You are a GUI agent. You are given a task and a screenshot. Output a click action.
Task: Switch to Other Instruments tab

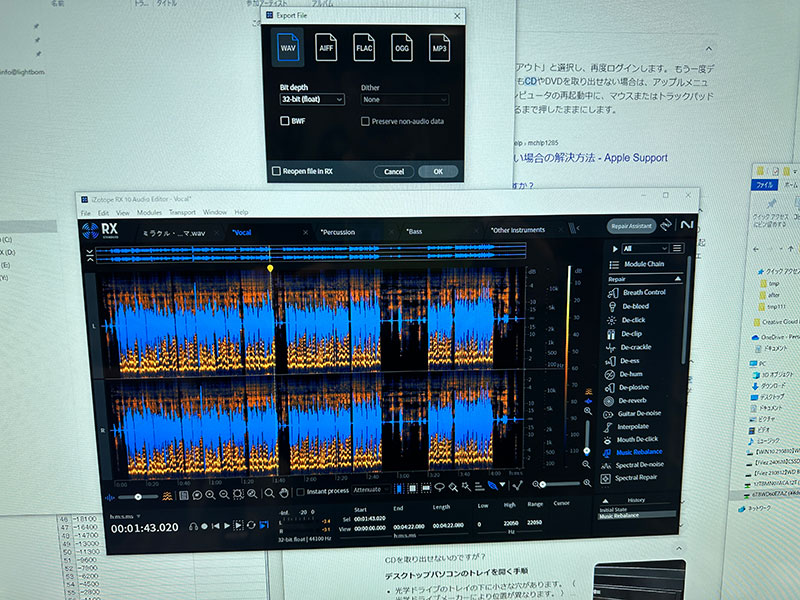click(517, 230)
